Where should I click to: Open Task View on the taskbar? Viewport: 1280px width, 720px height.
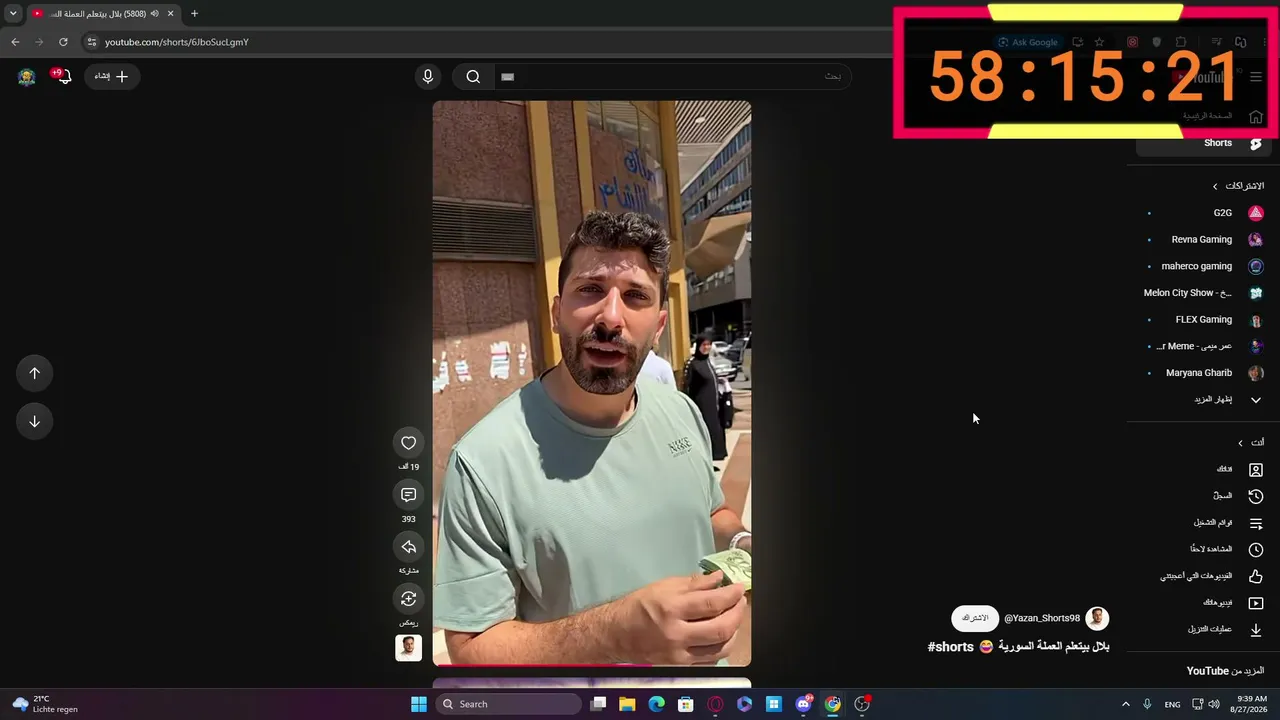[598, 704]
